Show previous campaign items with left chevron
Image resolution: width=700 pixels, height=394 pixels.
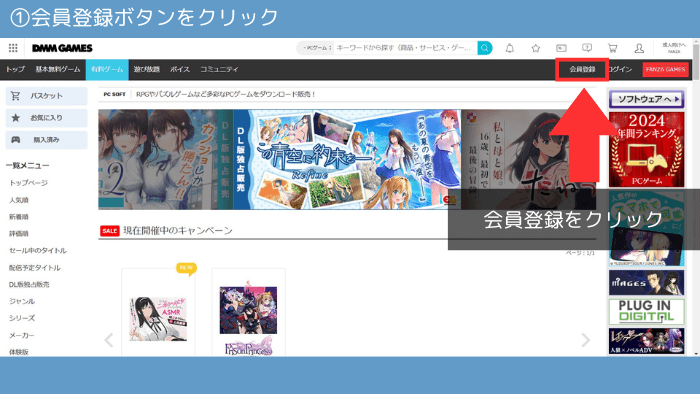click(108, 340)
